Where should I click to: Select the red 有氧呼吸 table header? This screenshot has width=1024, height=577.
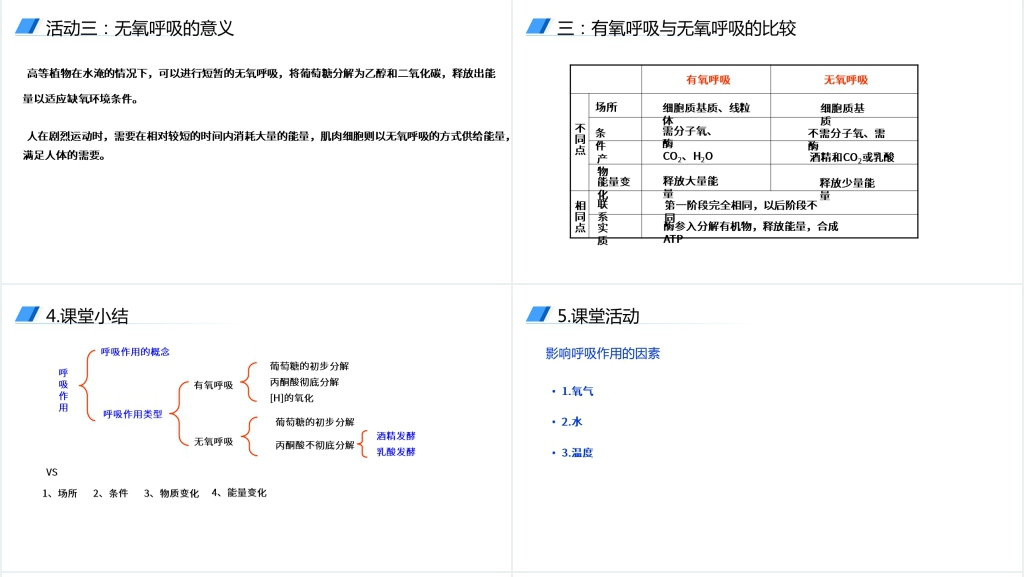click(x=707, y=80)
